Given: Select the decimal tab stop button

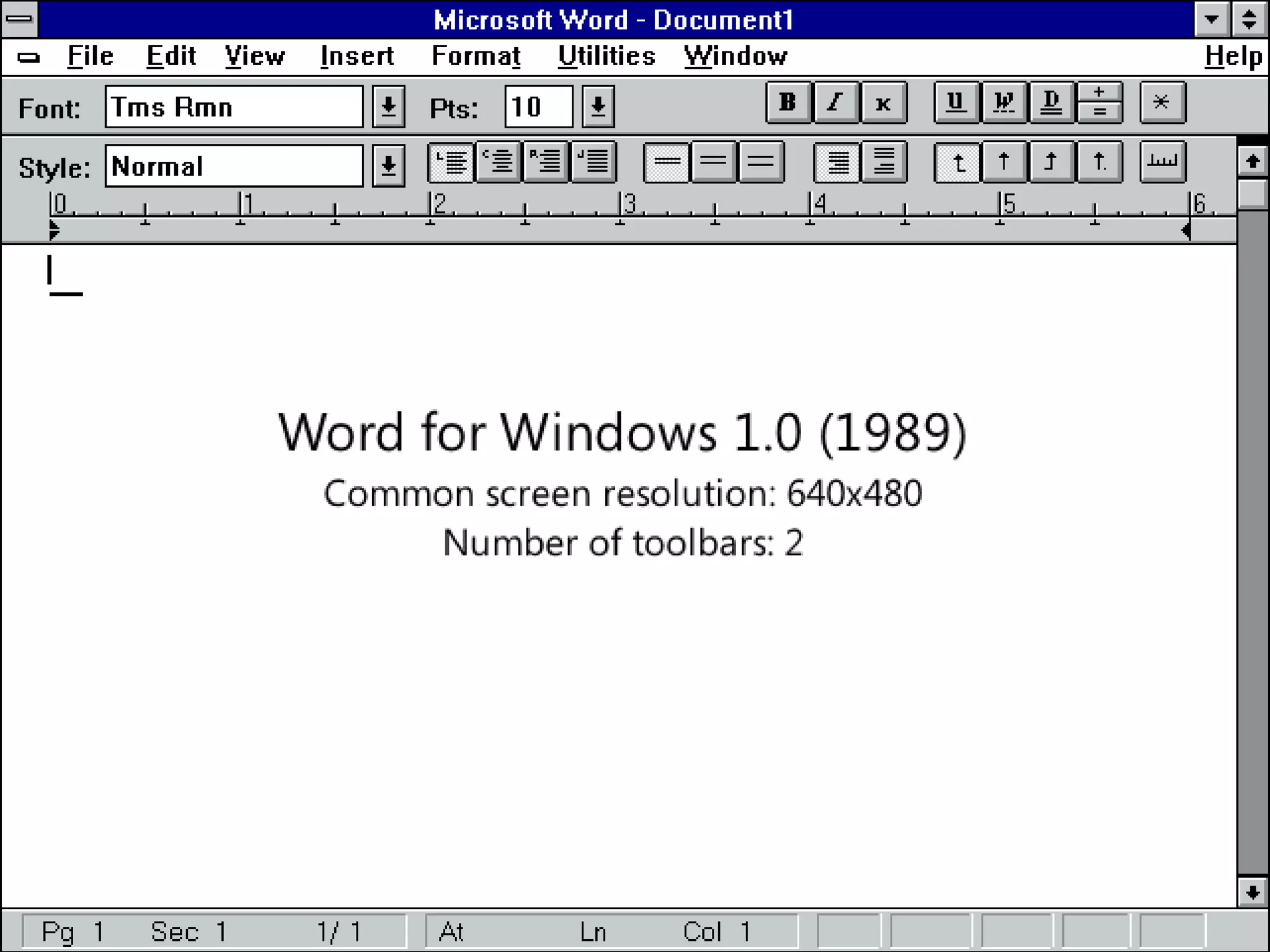Looking at the screenshot, I should [x=1099, y=162].
